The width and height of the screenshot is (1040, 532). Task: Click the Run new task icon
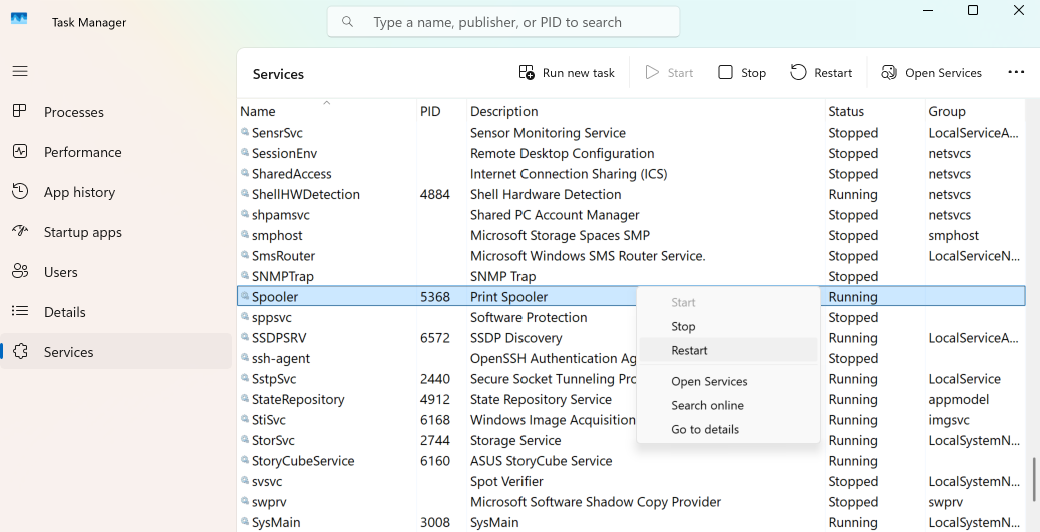(527, 73)
